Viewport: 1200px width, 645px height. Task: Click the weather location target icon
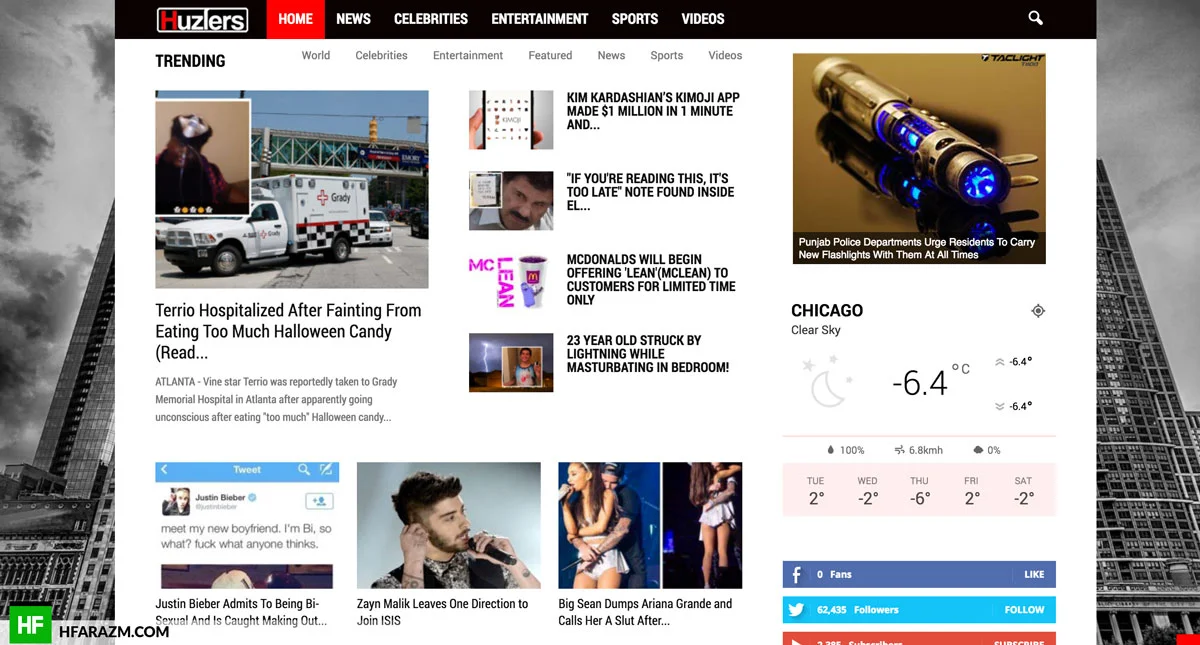click(1038, 311)
